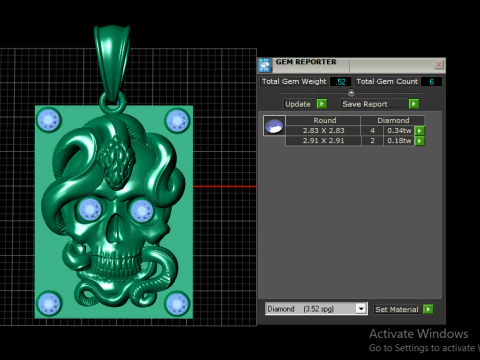This screenshot has height=360, width=480.
Task: Click the Gem Reporter panel icon
Action: coord(265,65)
